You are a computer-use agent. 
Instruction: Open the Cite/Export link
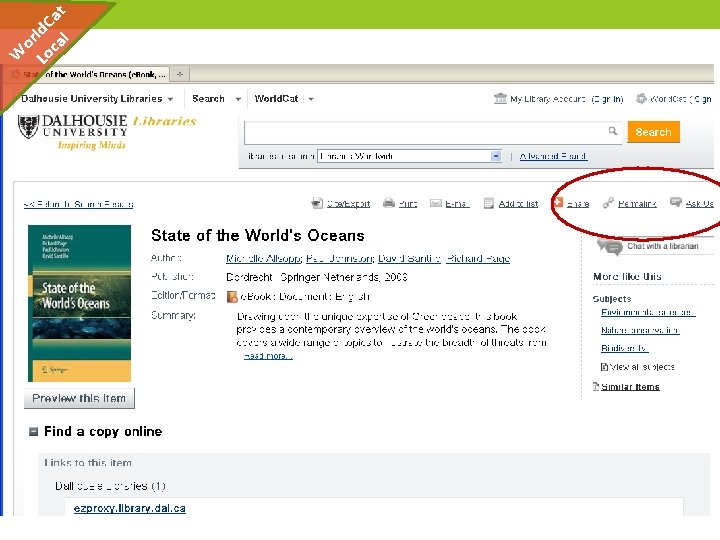349,203
